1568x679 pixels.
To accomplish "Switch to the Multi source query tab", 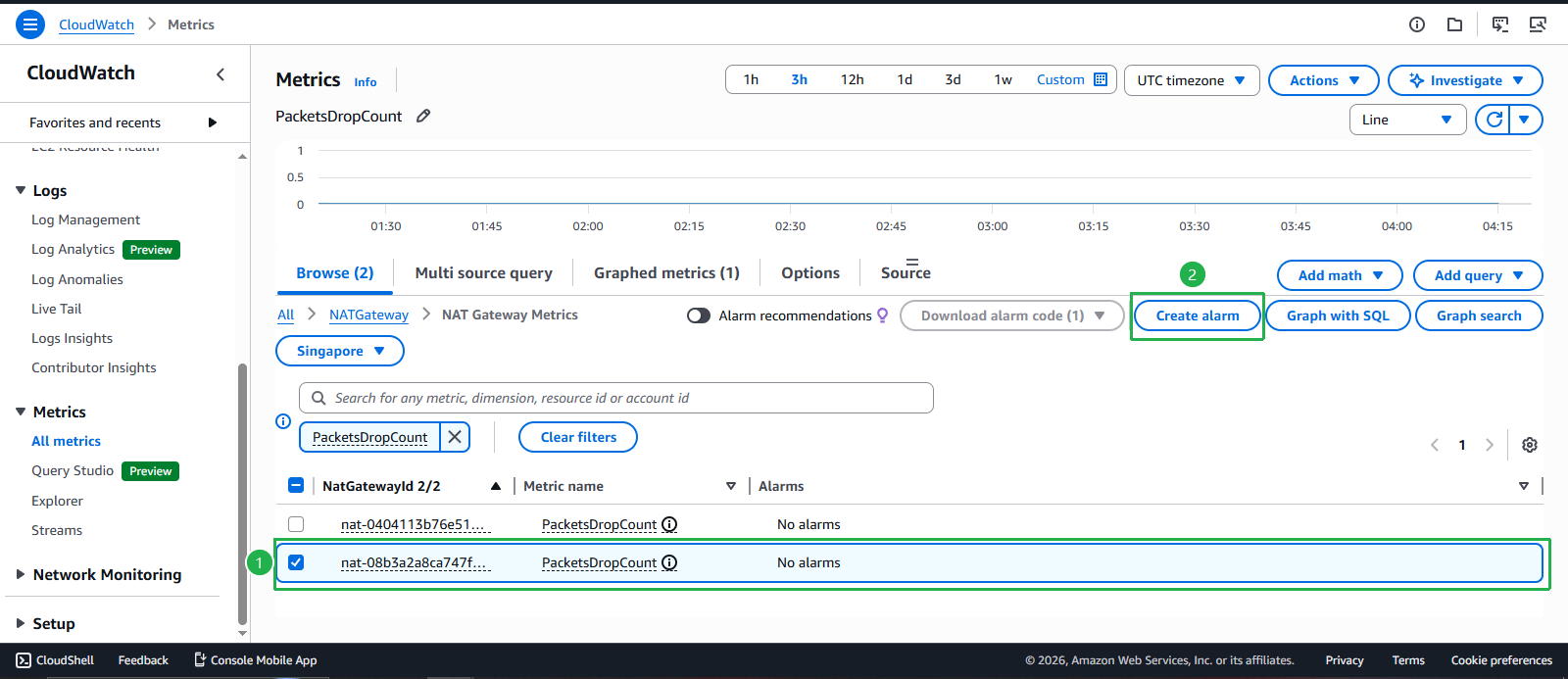I will coord(483,273).
